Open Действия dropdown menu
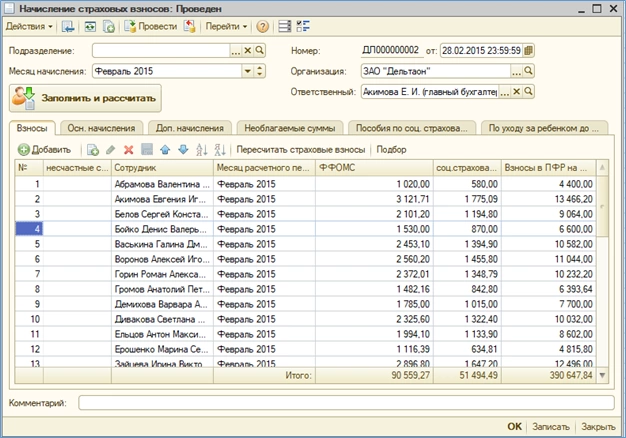Viewport: 626px width, 438px height. [x=30, y=26]
